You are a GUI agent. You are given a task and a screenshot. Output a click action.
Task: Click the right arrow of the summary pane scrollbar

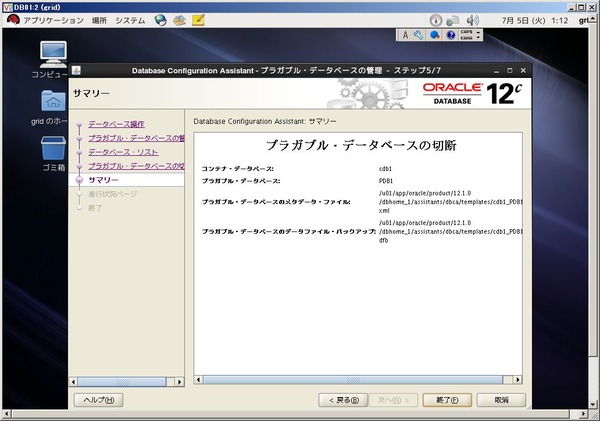(517, 380)
